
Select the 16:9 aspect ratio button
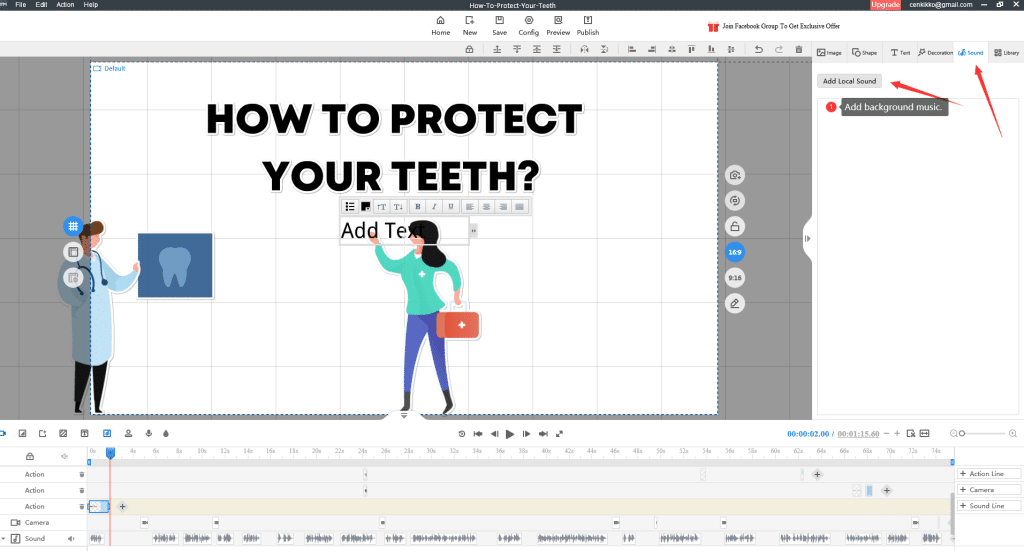click(735, 252)
